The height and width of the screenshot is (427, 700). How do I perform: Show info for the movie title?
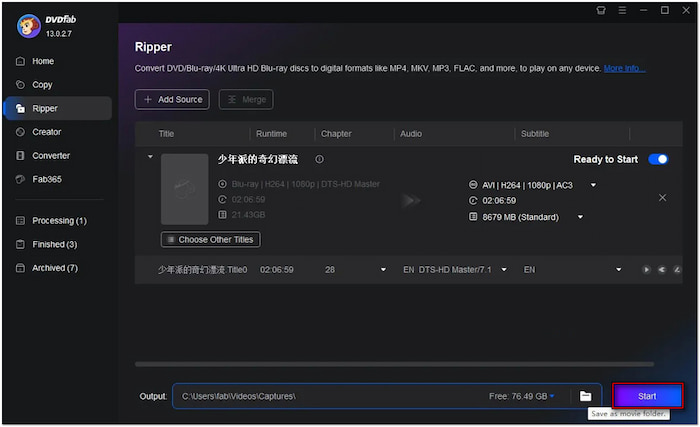coord(319,159)
